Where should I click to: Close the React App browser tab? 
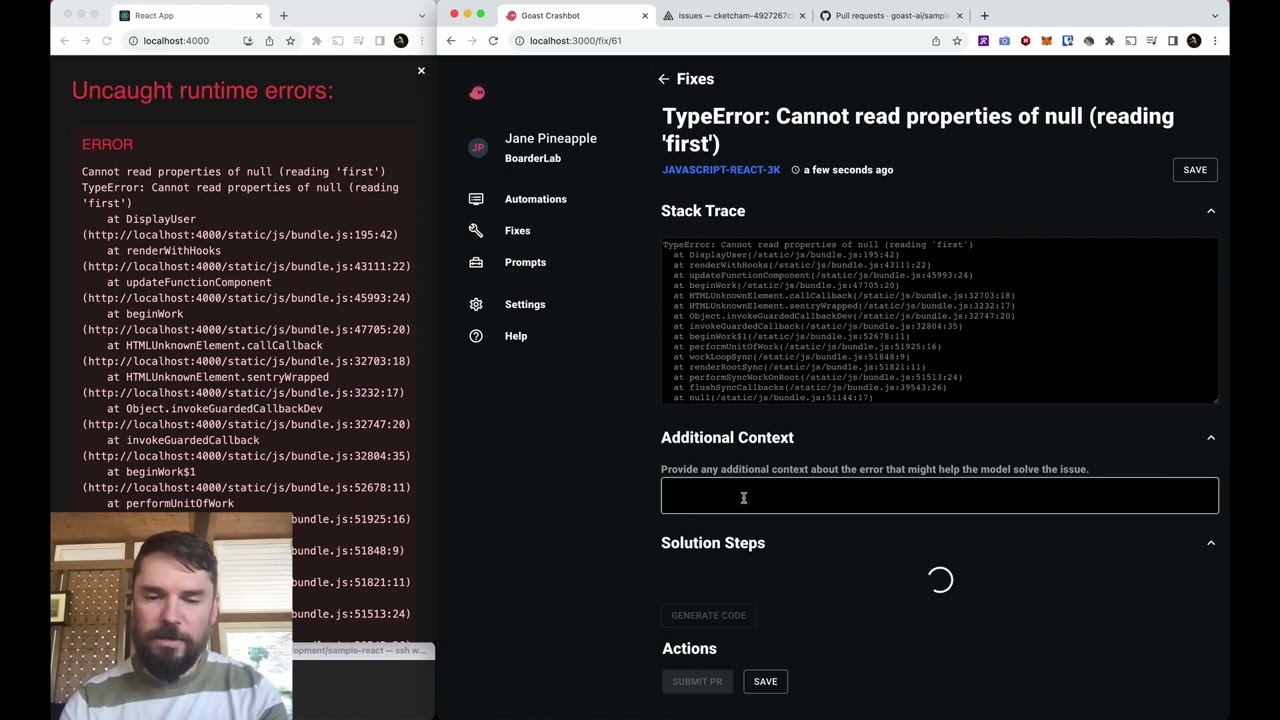click(x=259, y=16)
